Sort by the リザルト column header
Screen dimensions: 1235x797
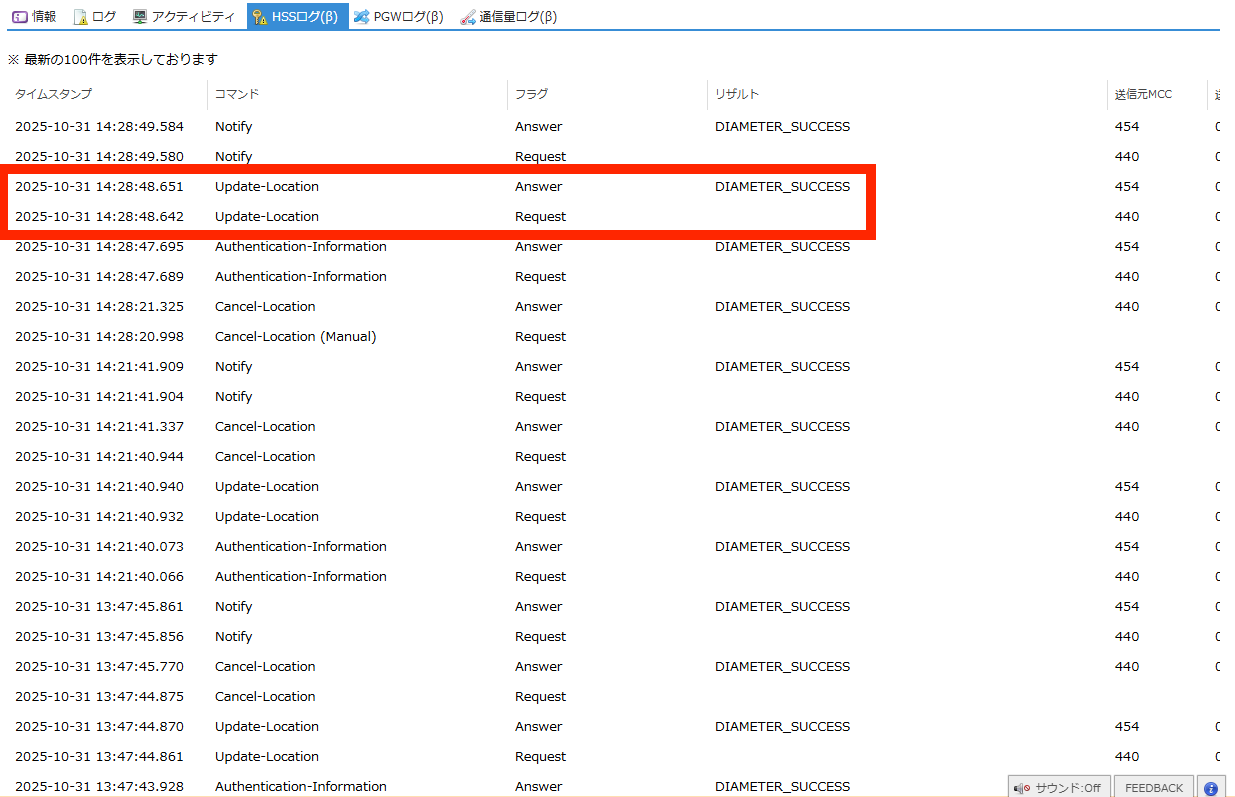pyautogui.click(x=737, y=94)
